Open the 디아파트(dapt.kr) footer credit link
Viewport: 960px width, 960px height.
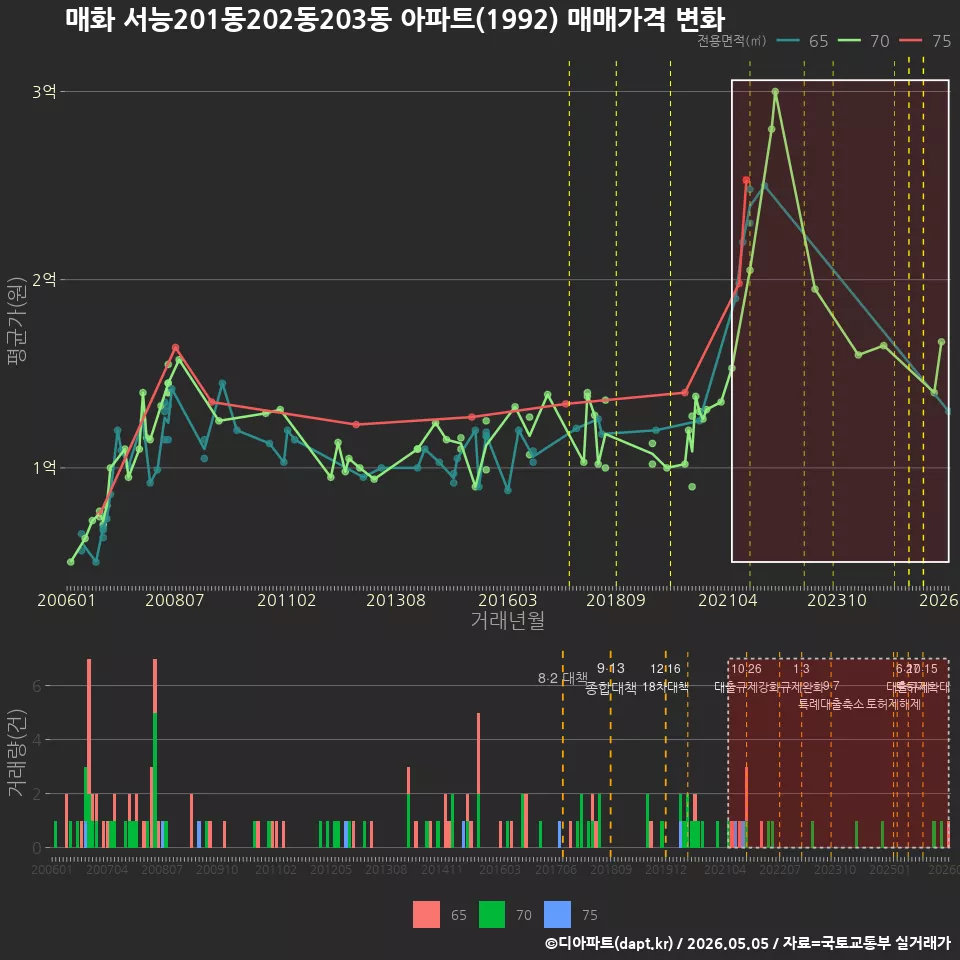pyautogui.click(x=609, y=943)
